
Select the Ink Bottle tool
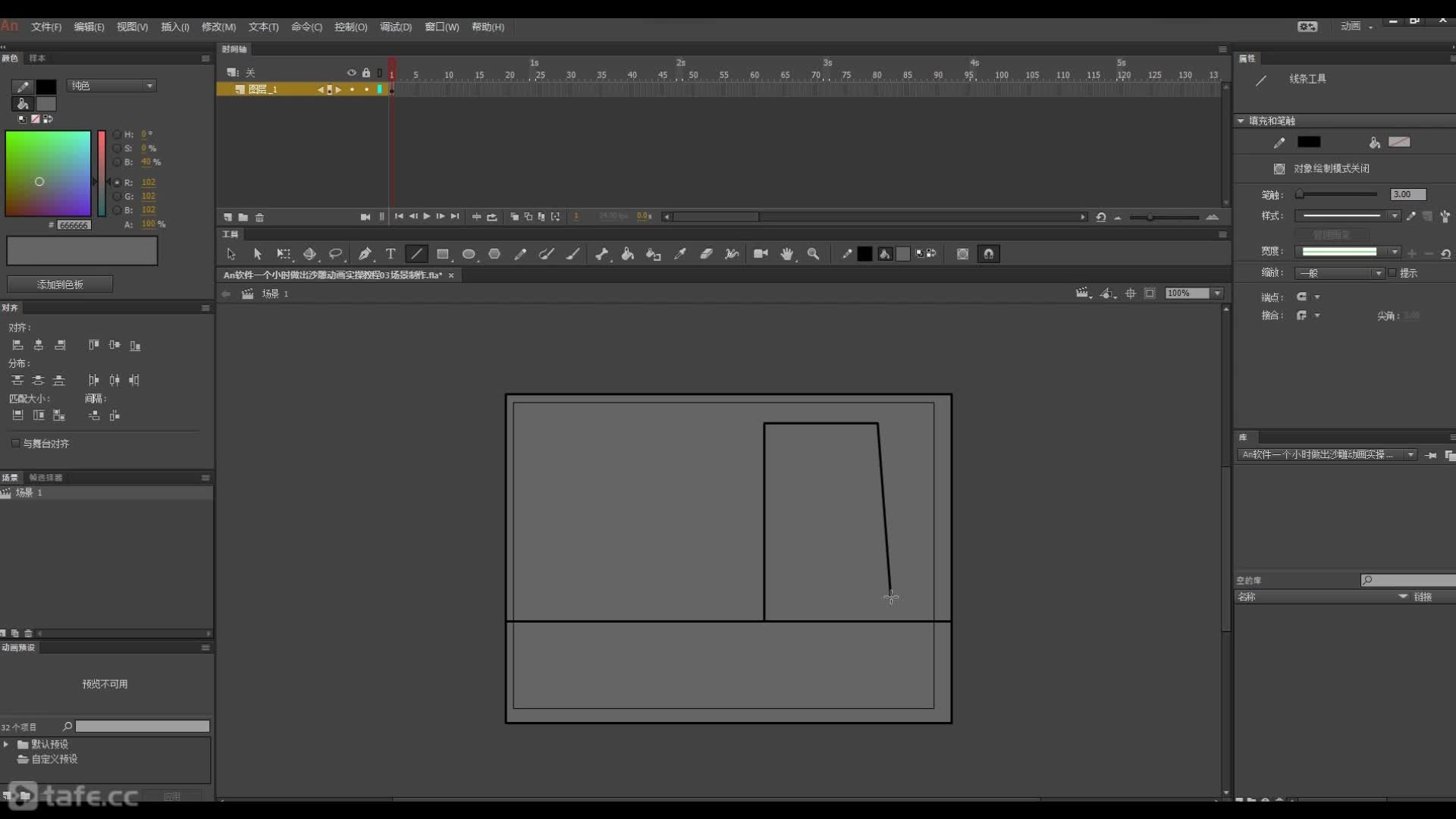click(653, 254)
